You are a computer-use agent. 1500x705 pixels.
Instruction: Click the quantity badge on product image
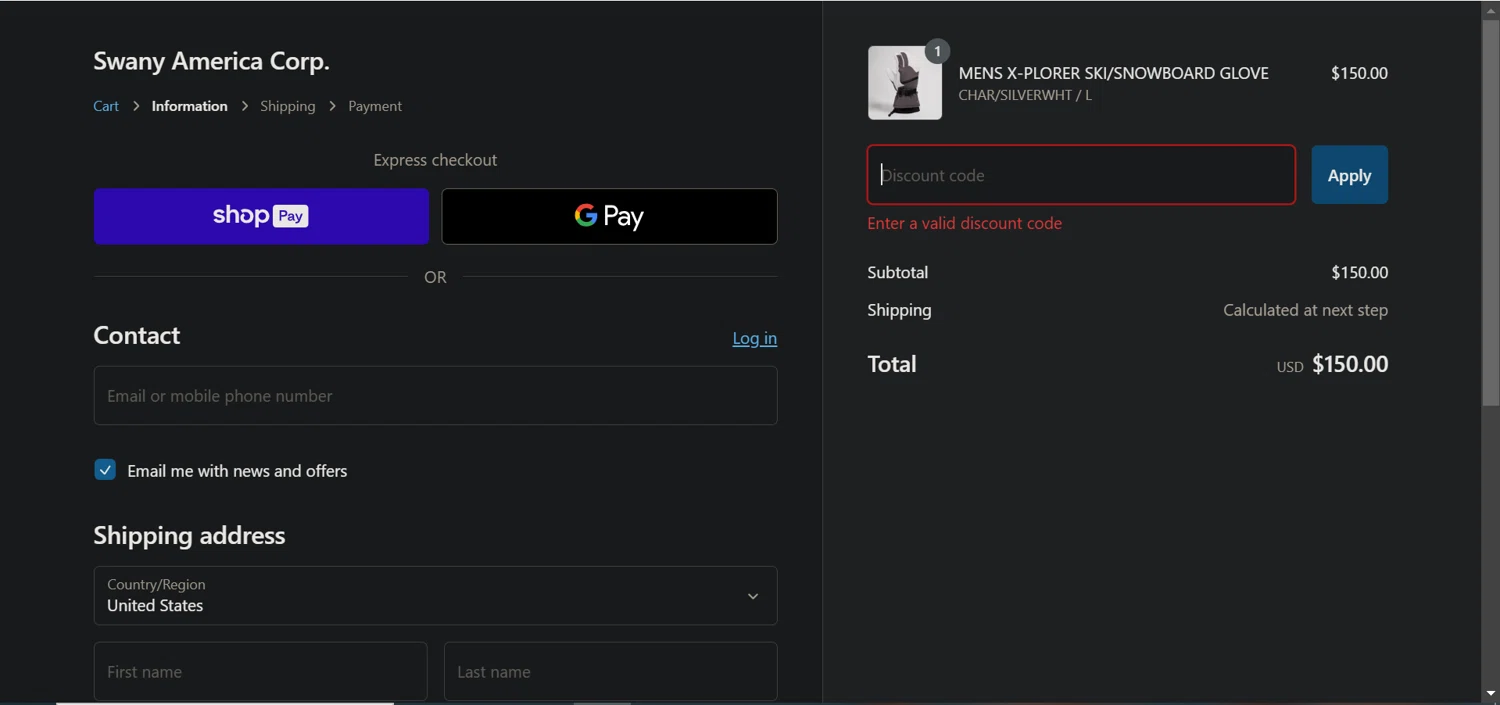click(937, 51)
